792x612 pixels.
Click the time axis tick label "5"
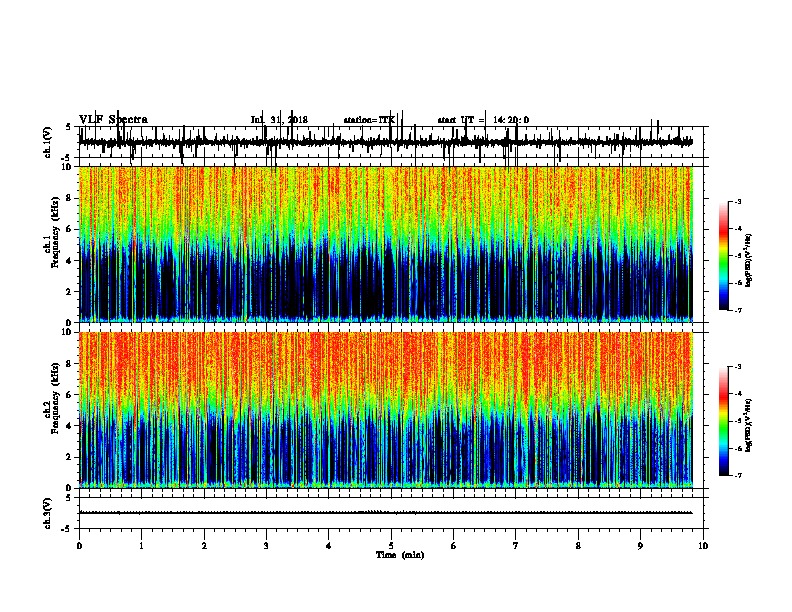pos(391,545)
